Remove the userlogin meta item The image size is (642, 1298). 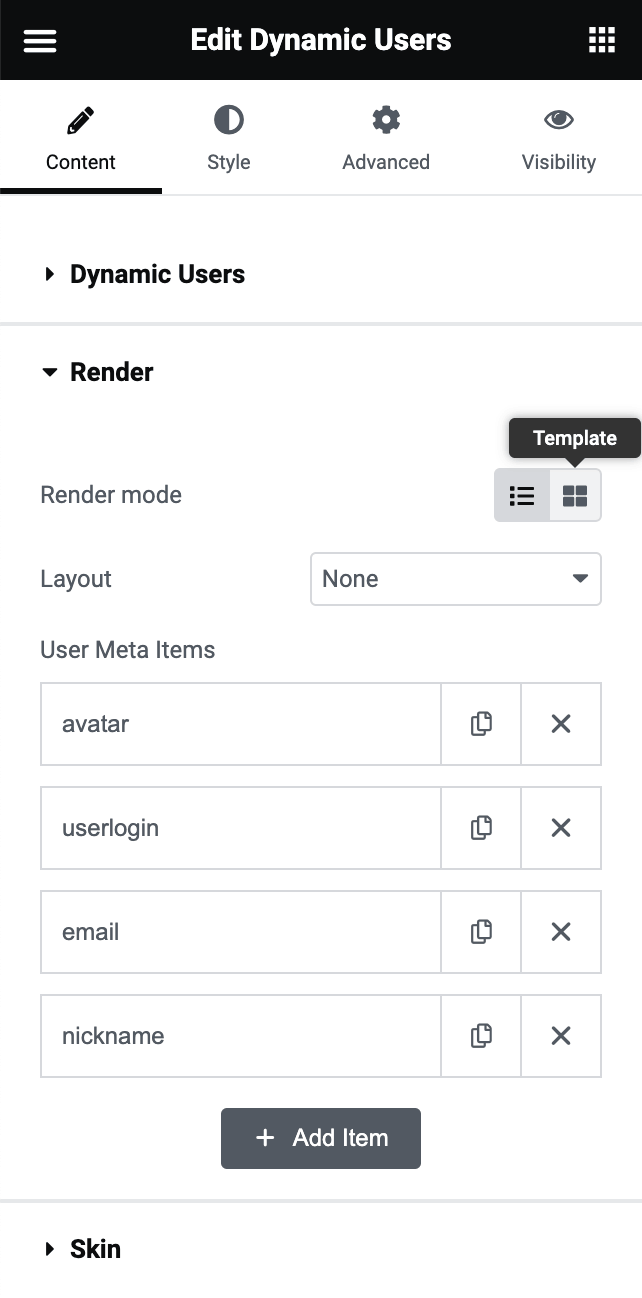pos(560,827)
